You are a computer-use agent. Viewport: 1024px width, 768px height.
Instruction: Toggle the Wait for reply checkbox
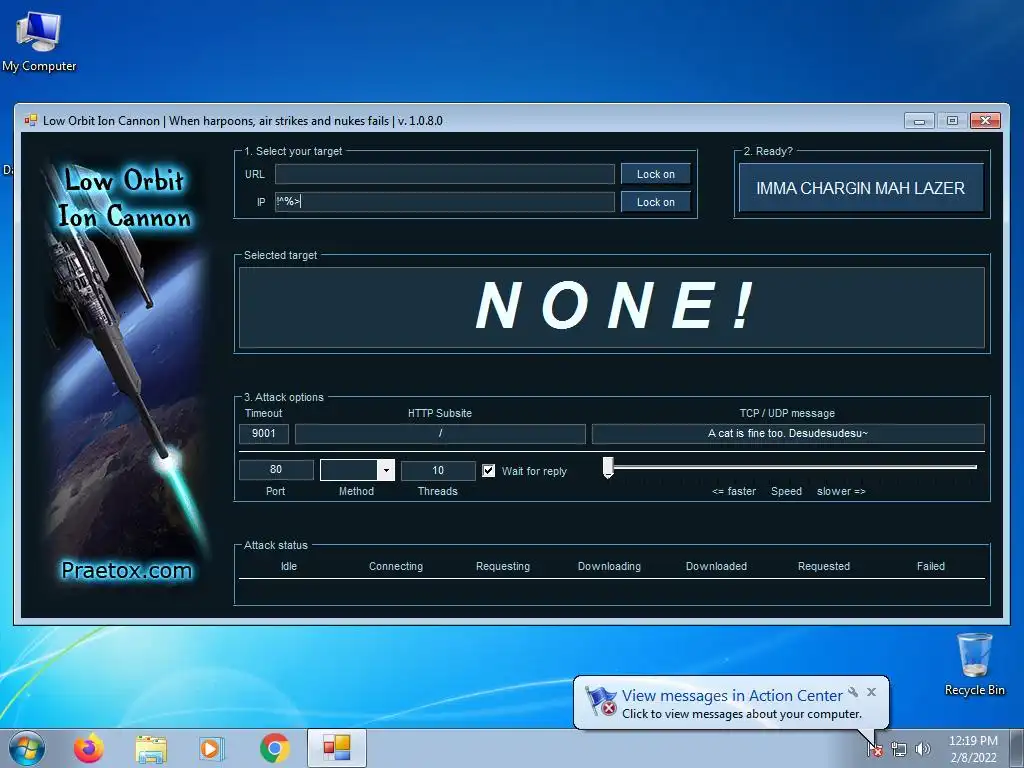pyautogui.click(x=488, y=470)
